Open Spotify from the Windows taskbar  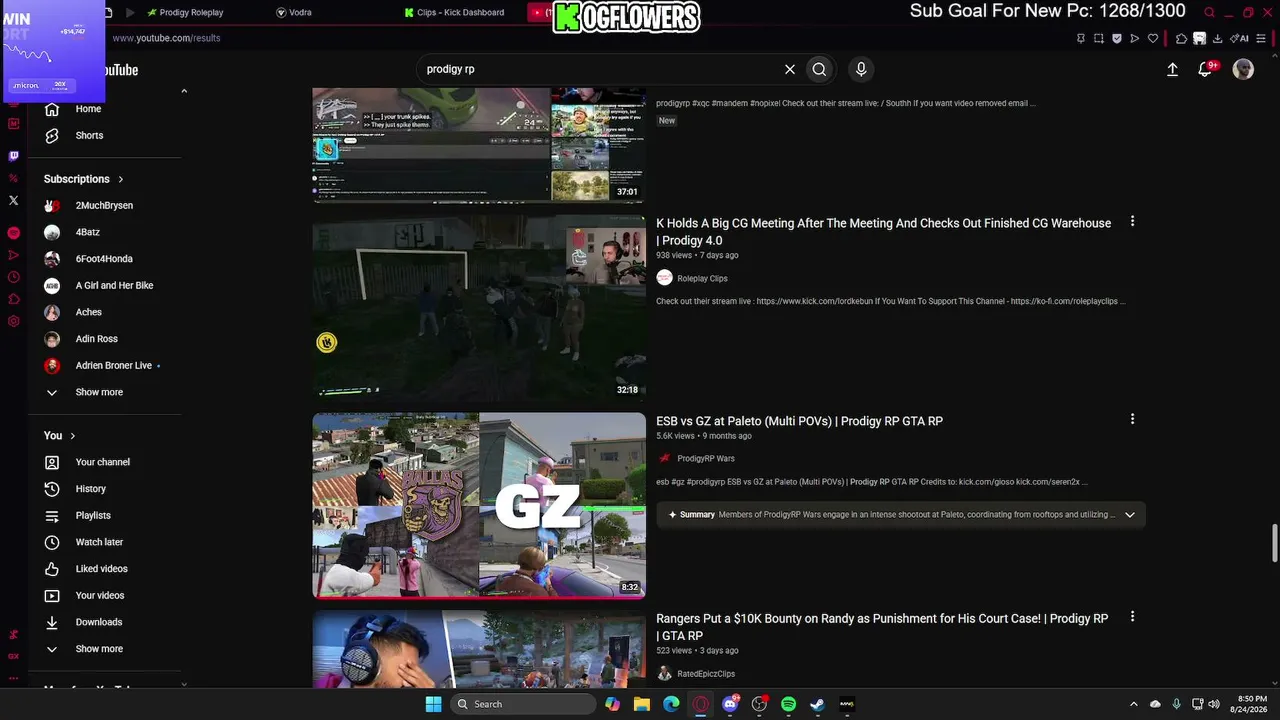click(x=788, y=704)
